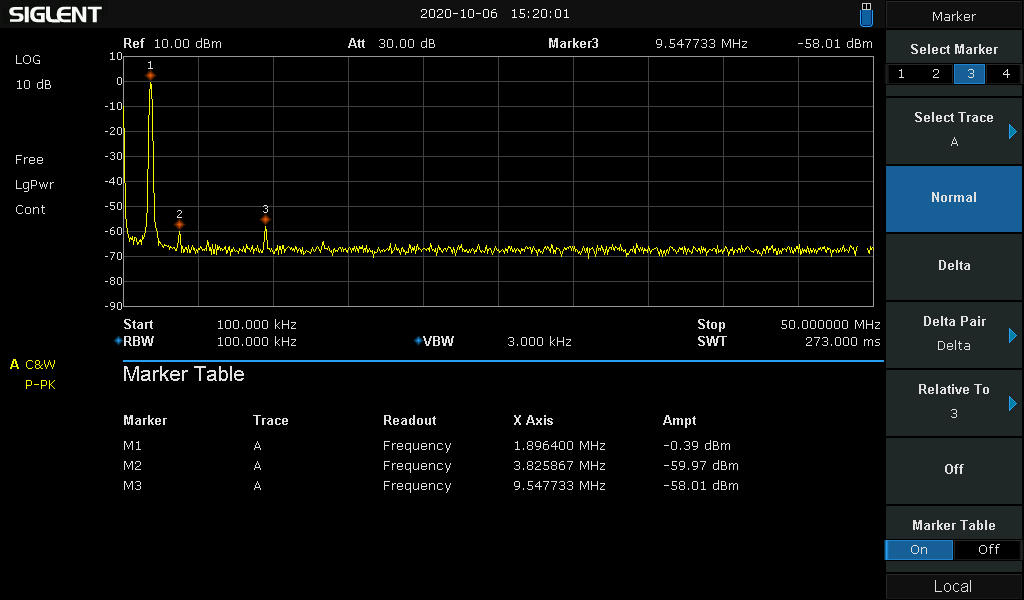The height and width of the screenshot is (600, 1024).
Task: Set Marker Table toggle to On
Action: click(919, 549)
